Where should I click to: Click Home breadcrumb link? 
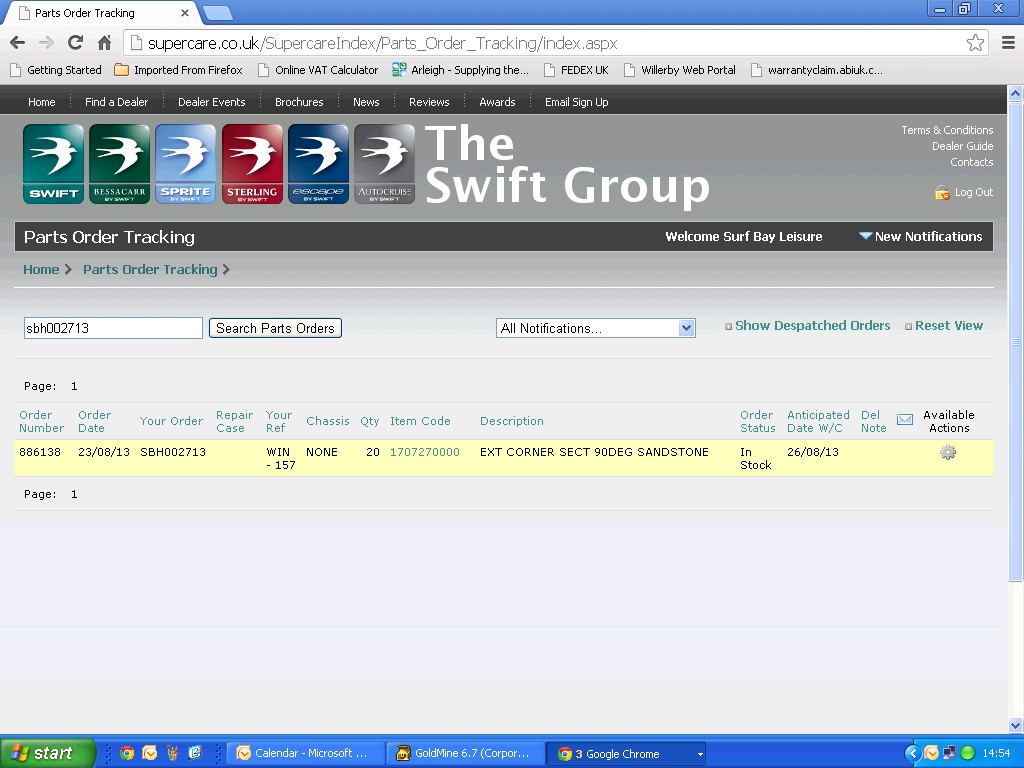(41, 269)
